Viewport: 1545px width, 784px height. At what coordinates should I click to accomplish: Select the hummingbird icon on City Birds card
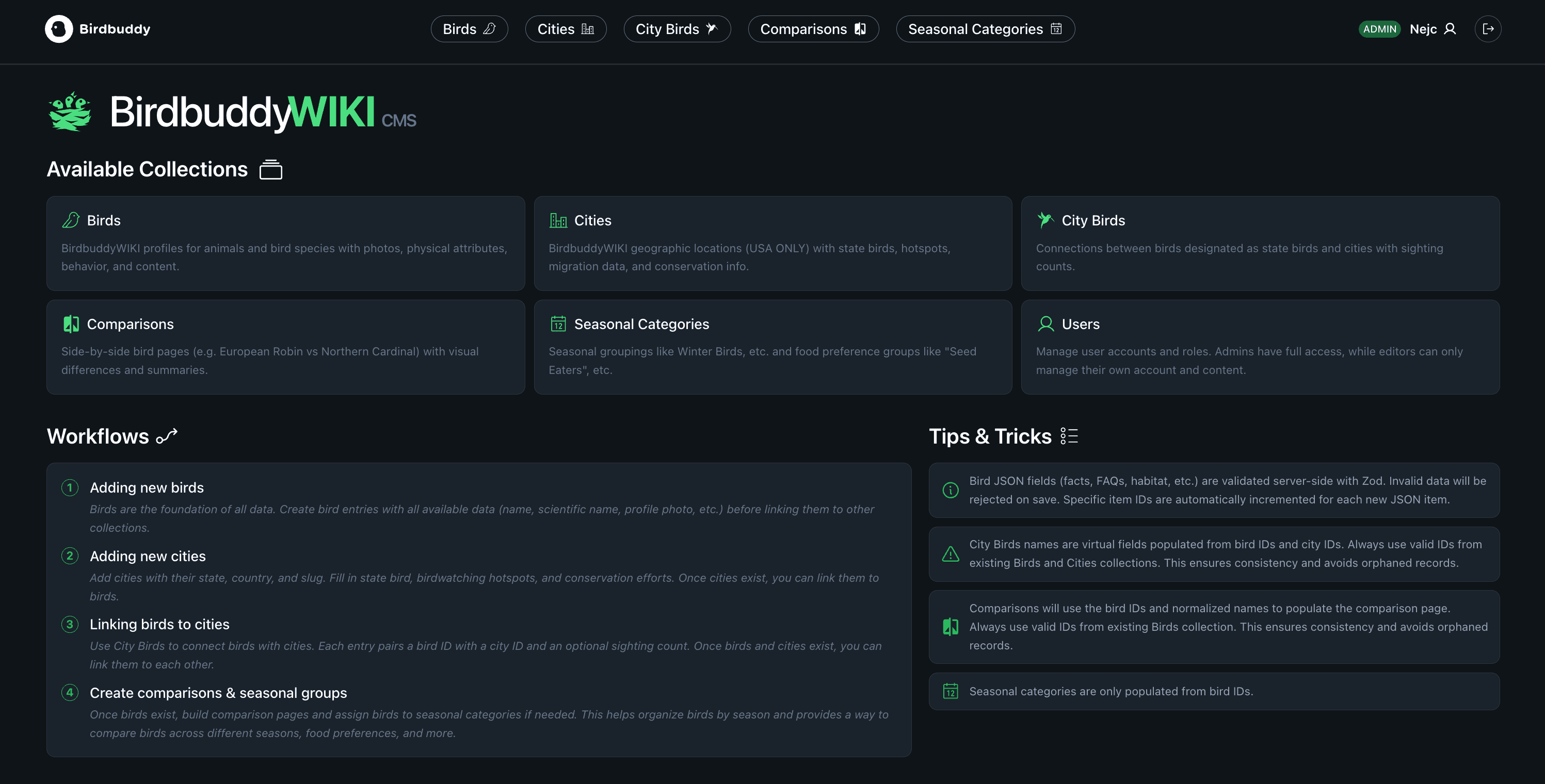pos(1045,219)
